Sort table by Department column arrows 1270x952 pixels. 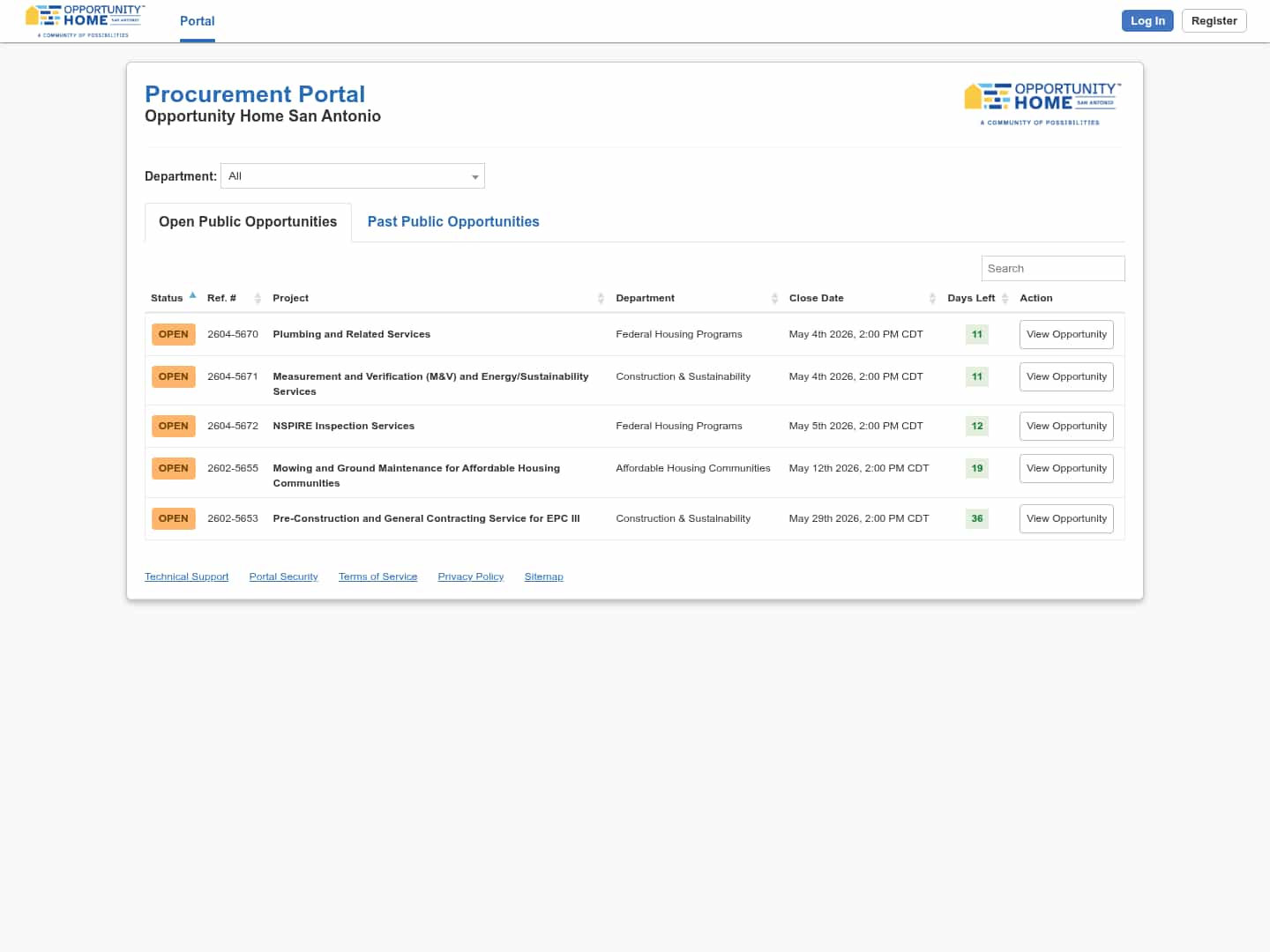point(774,299)
